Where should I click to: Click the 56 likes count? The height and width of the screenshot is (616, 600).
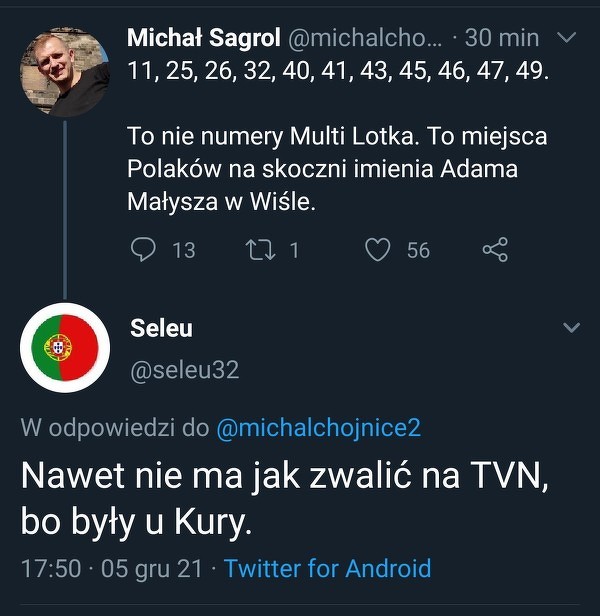coord(418,250)
